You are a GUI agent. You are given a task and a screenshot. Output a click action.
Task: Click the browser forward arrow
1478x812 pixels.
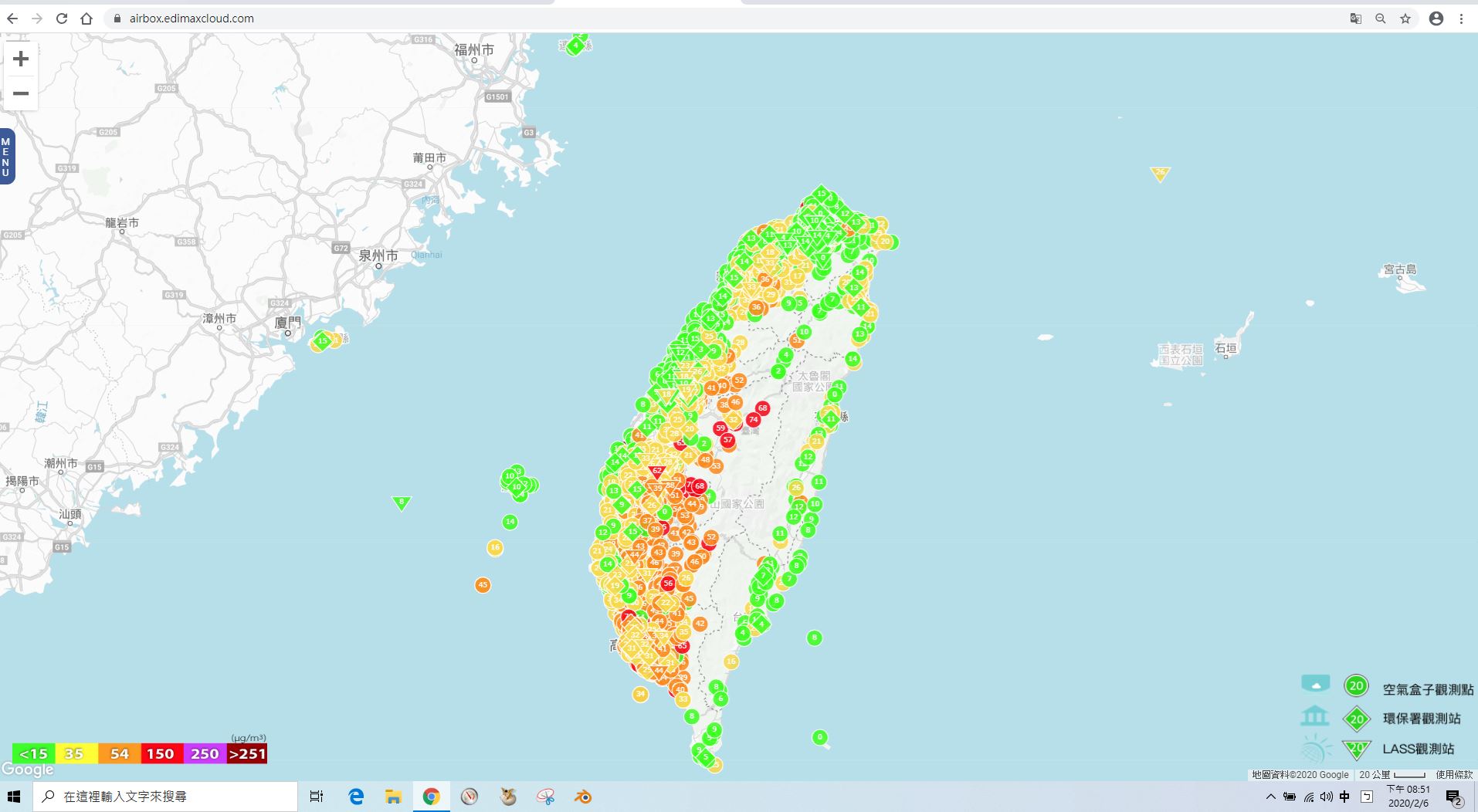[x=37, y=19]
